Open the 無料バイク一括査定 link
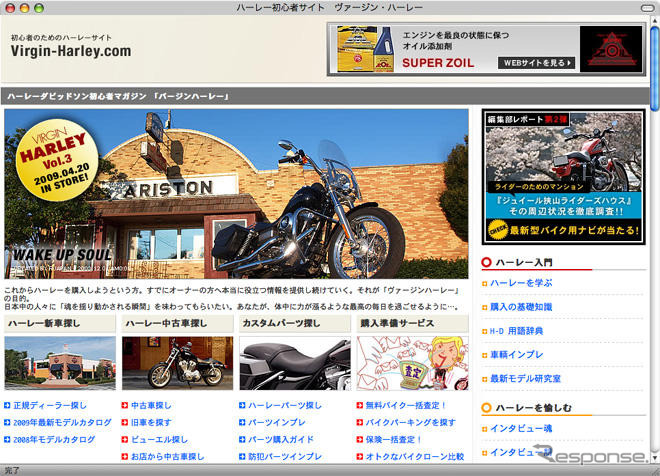The width and height of the screenshot is (660, 476). tap(406, 405)
